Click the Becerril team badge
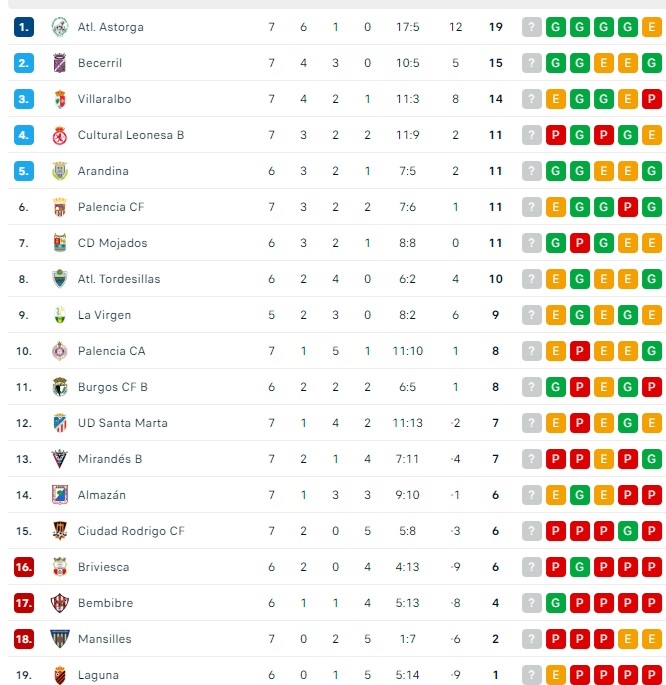This screenshot has height=685, width=666. tap(59, 63)
